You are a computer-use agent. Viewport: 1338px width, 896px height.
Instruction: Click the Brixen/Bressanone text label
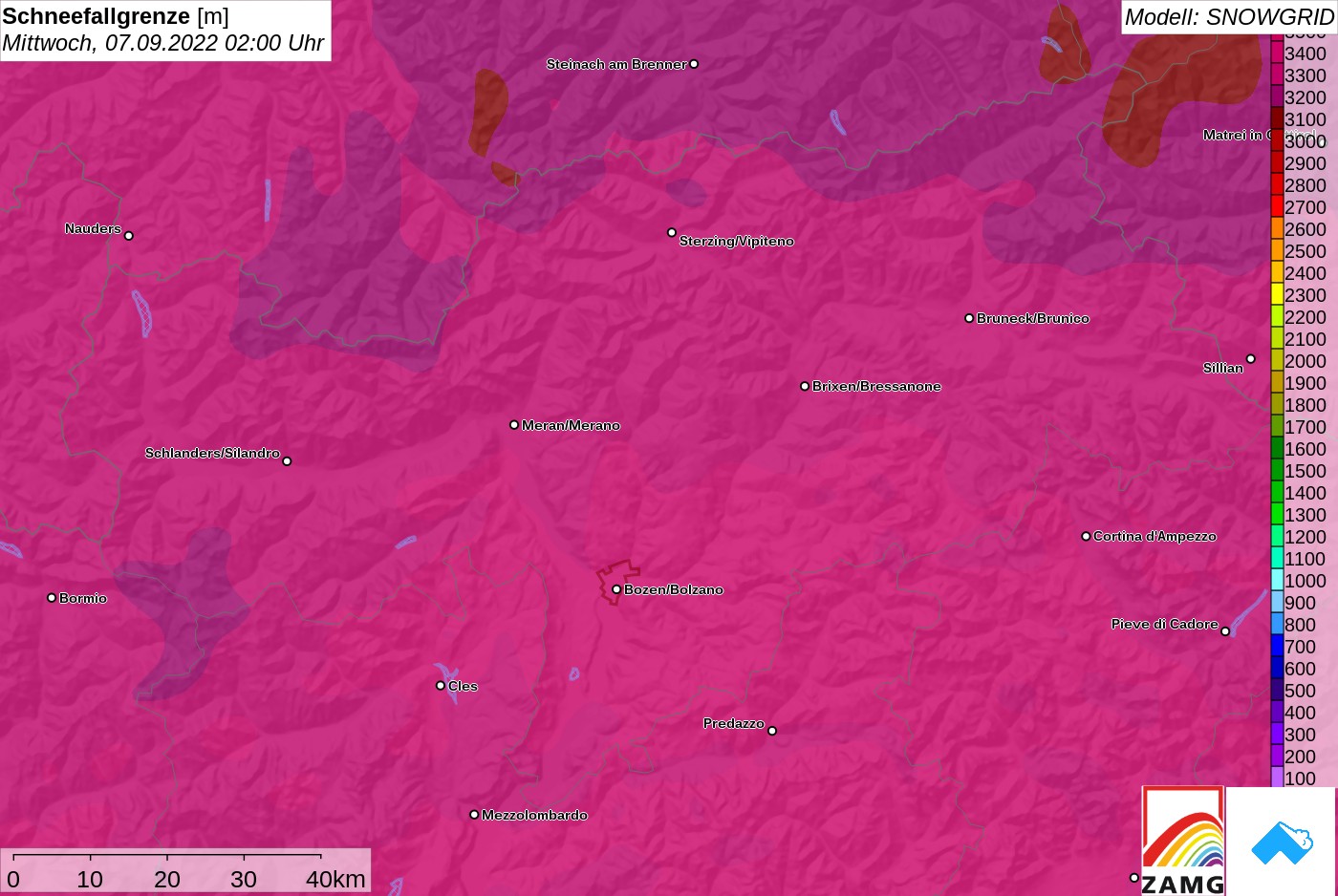click(x=876, y=386)
